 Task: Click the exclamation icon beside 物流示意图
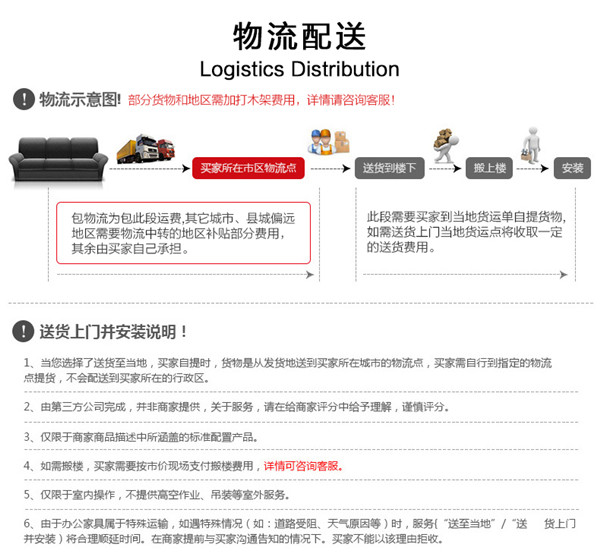point(24,99)
